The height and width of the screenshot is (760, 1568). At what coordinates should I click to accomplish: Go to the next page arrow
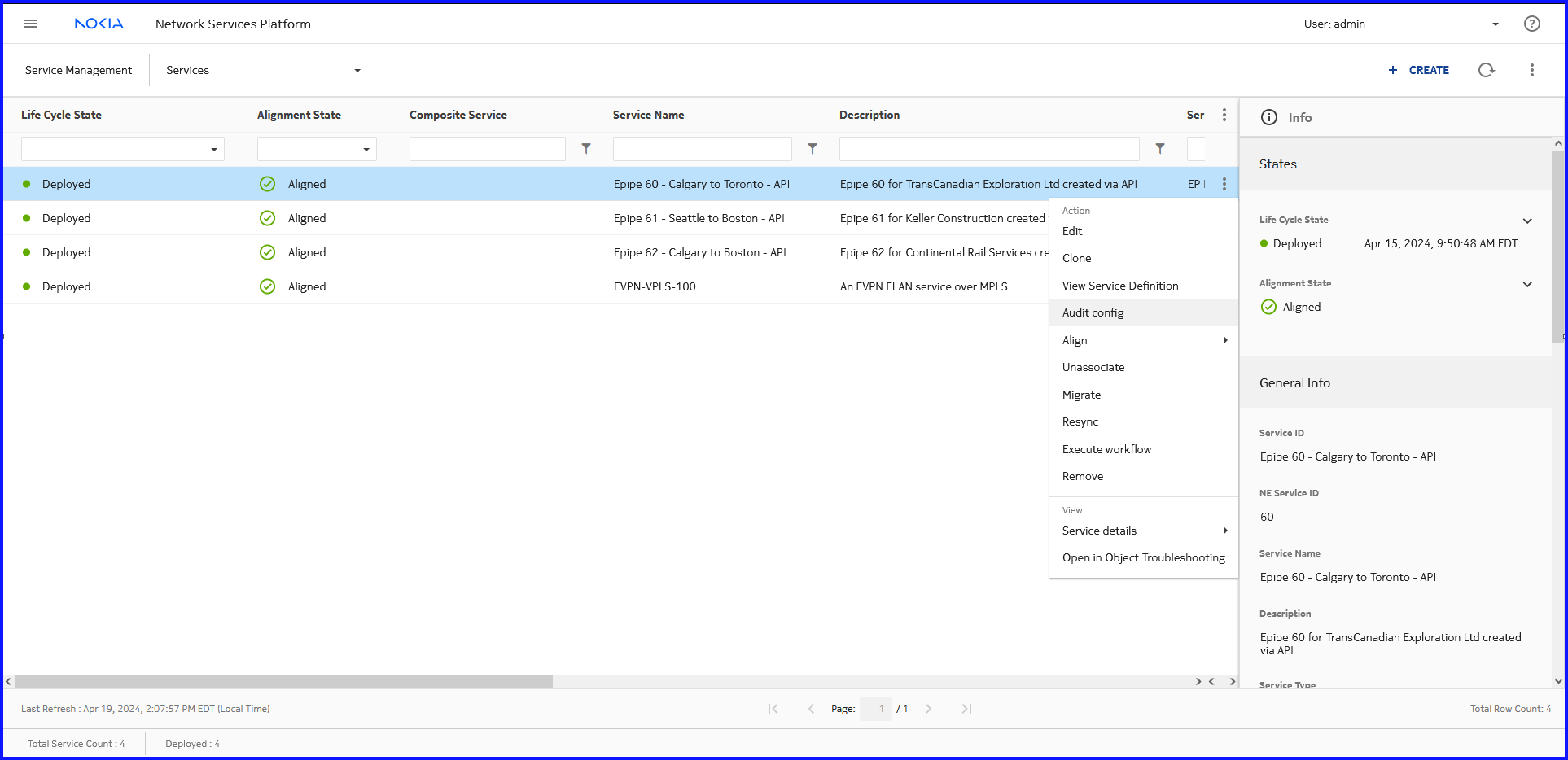928,709
